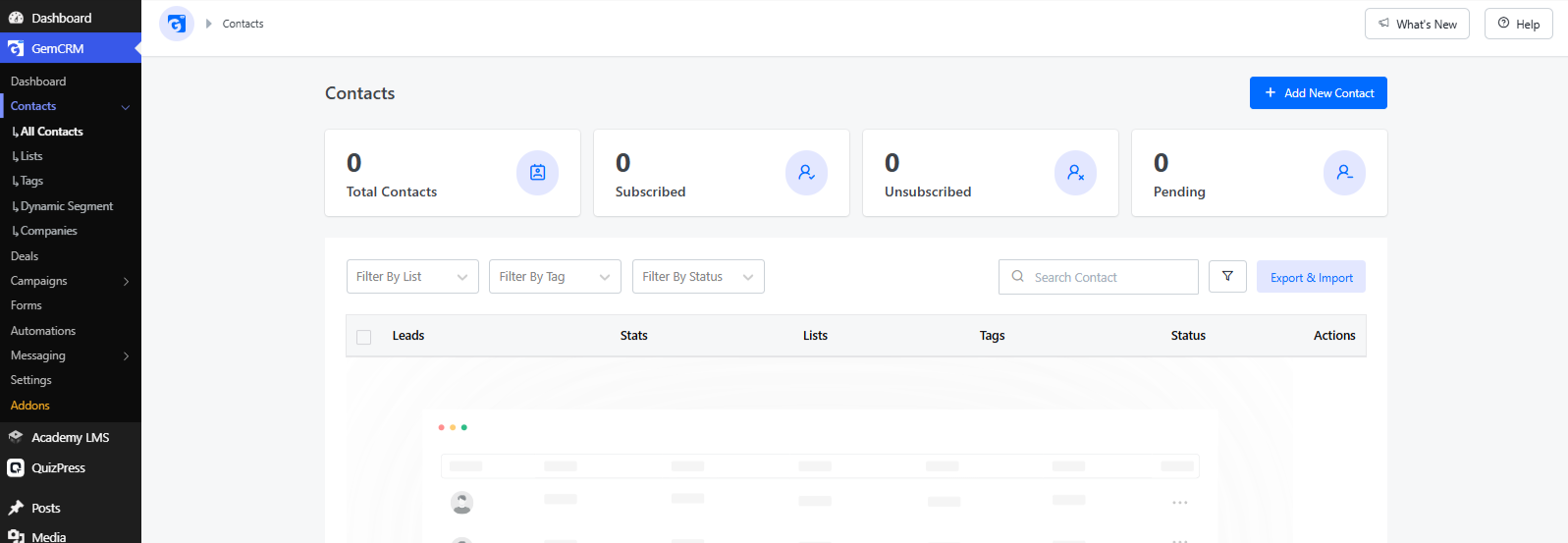Tick the select-all checkbox in table header
The image size is (1568, 543).
click(363, 337)
